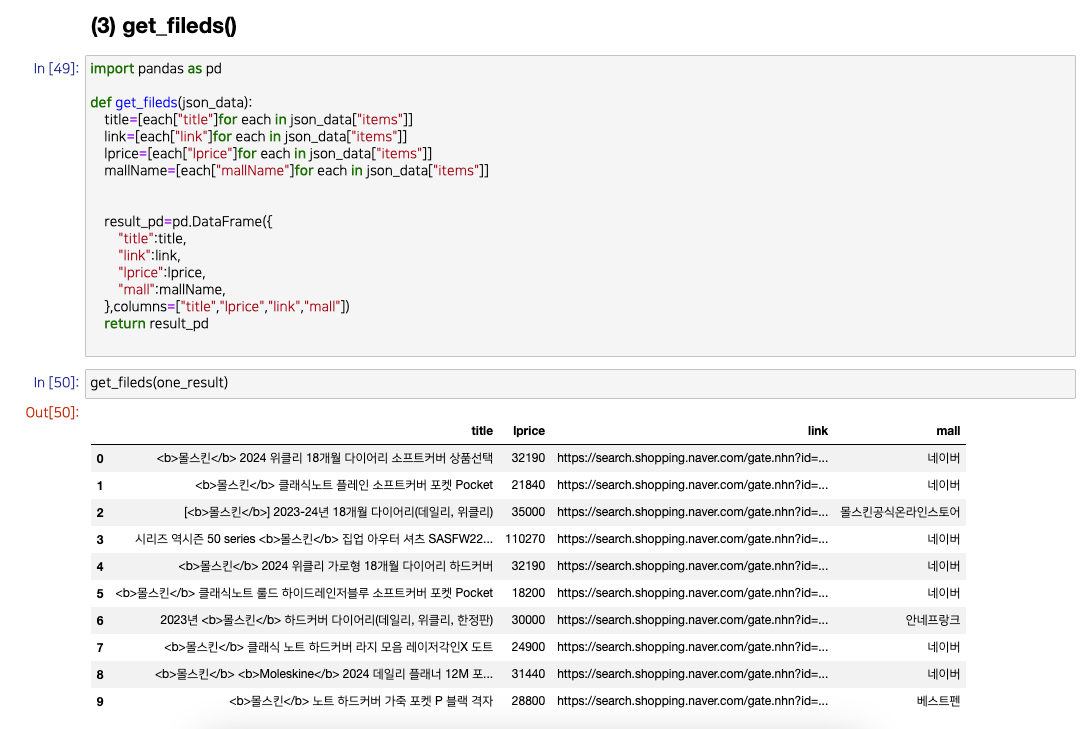Screen dimensions: 1080x729
Task: Click the In [49] prompt label
Action: pos(56,68)
